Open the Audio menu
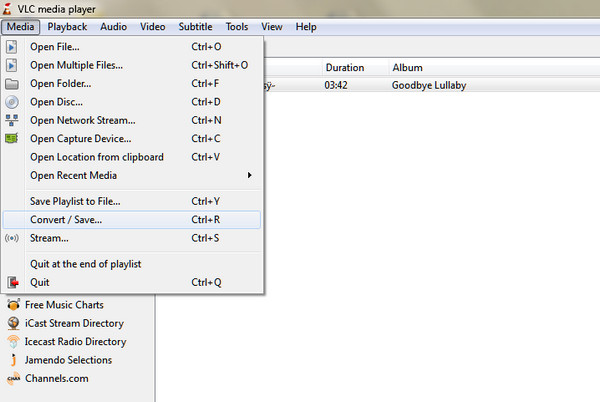 (114, 27)
